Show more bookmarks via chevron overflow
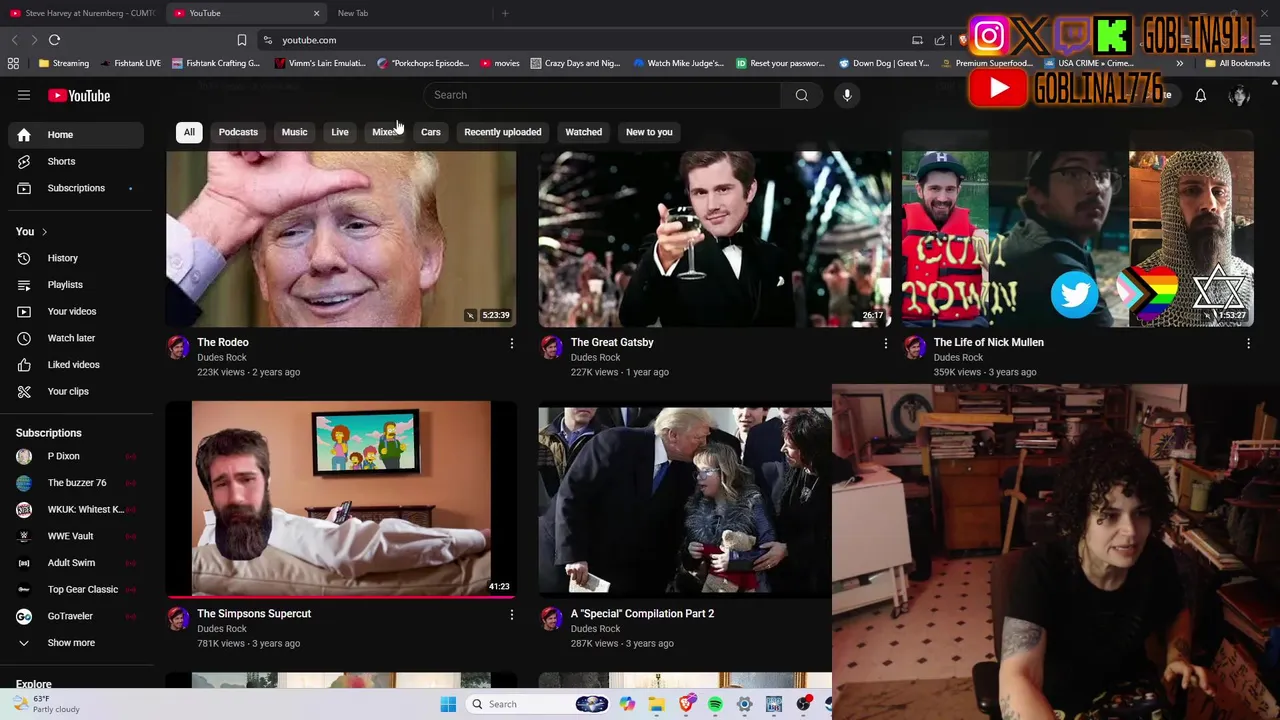 [x=1179, y=63]
